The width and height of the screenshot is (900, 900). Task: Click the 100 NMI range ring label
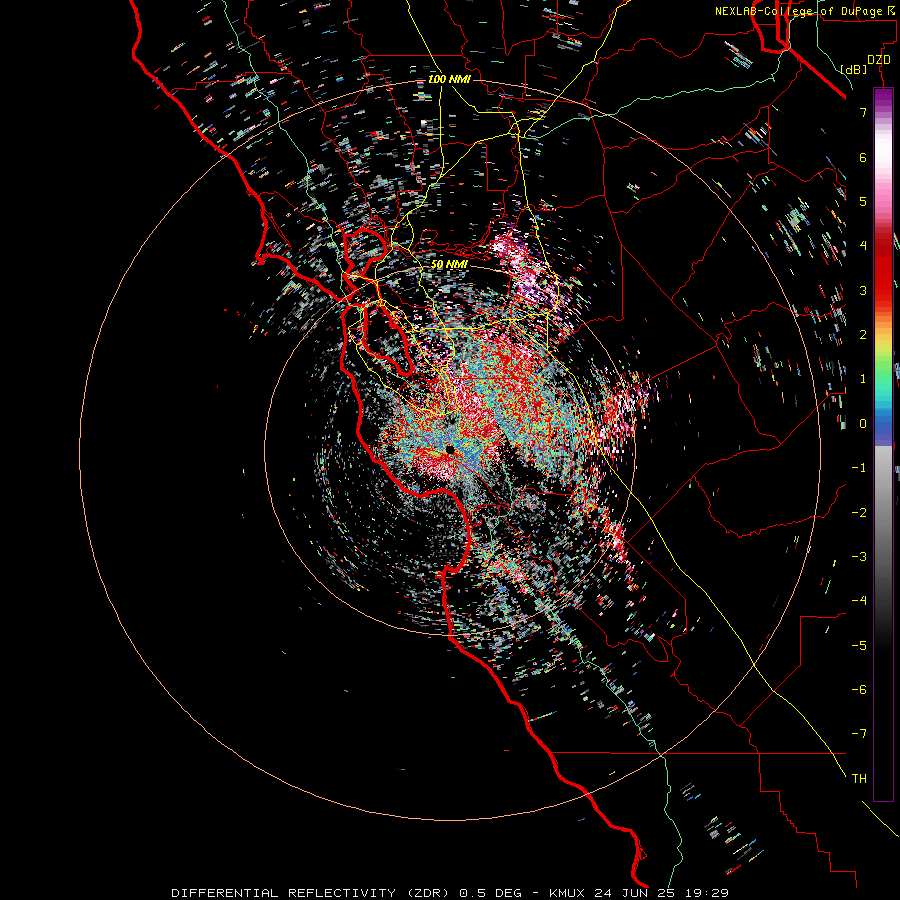click(x=449, y=79)
